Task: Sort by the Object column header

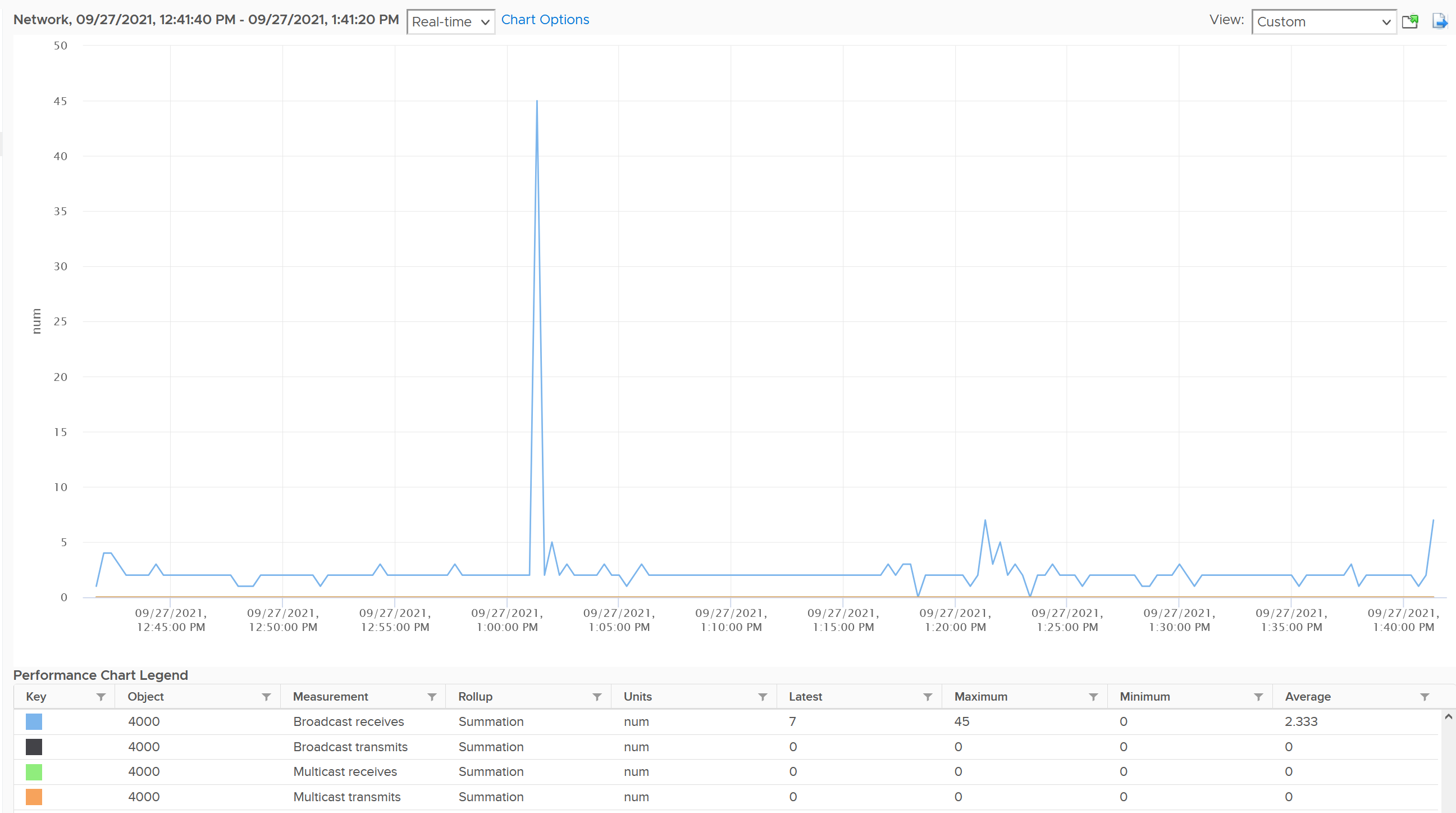Action: [x=146, y=697]
